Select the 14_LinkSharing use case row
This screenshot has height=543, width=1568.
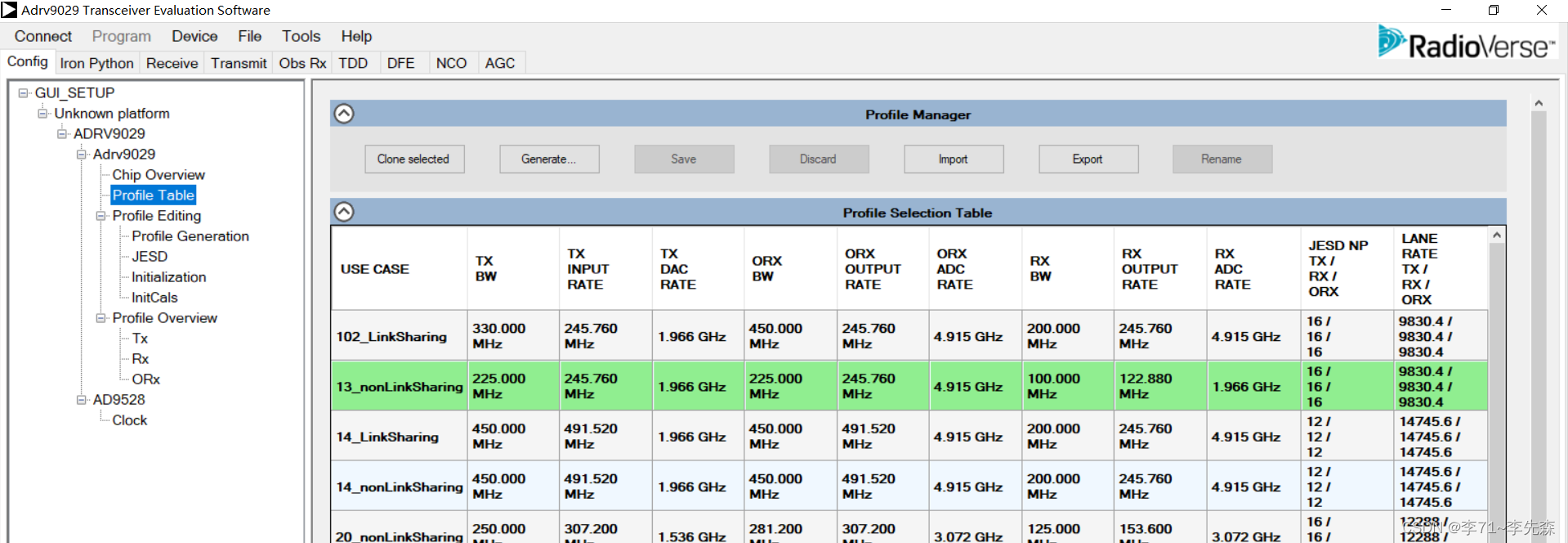point(909,437)
